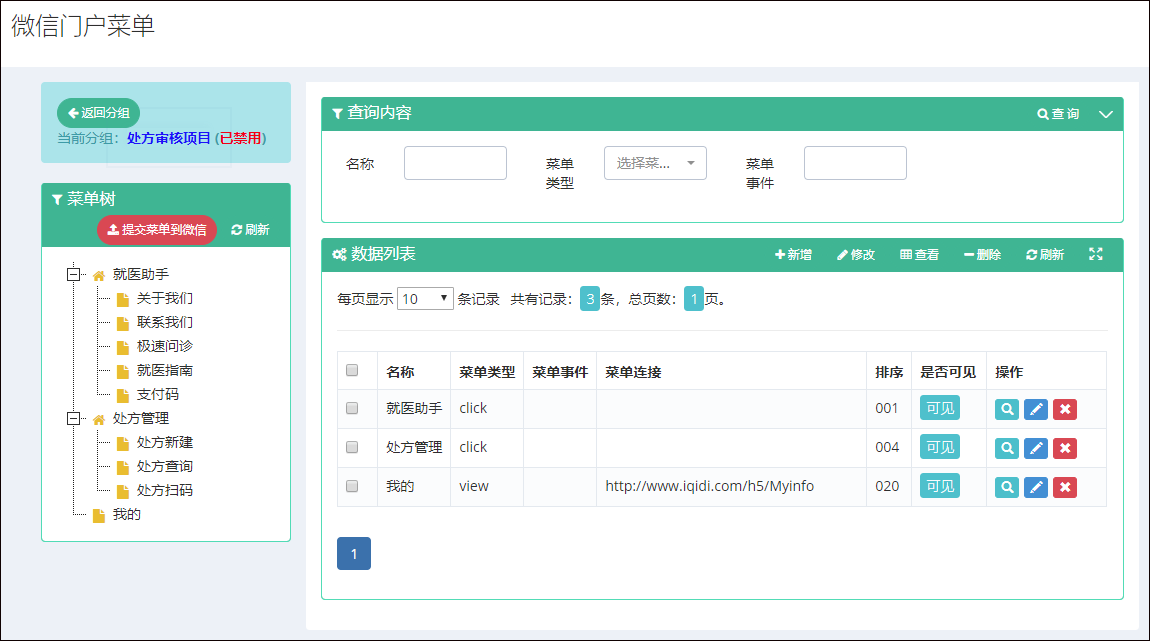
Task: View details of 我的 row
Action: (1007, 487)
